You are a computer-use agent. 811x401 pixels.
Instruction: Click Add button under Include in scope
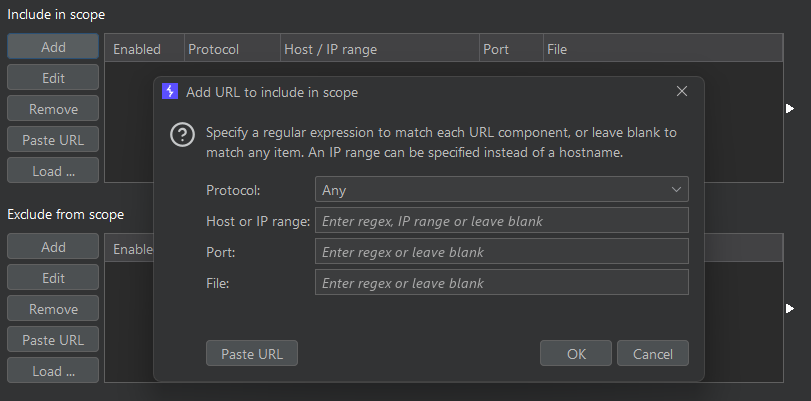[x=53, y=47]
